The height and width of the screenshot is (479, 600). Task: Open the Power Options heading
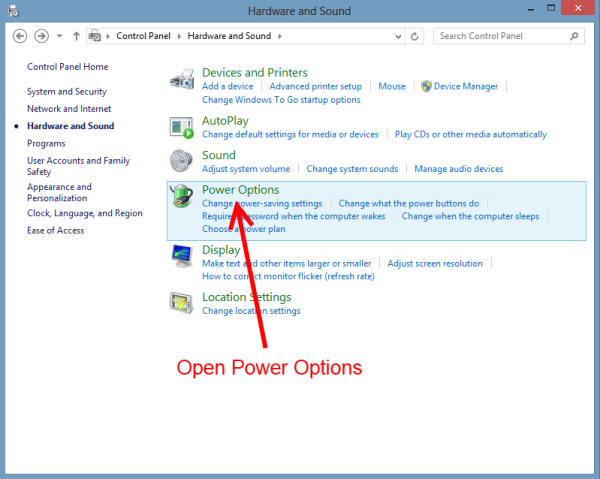(241, 190)
